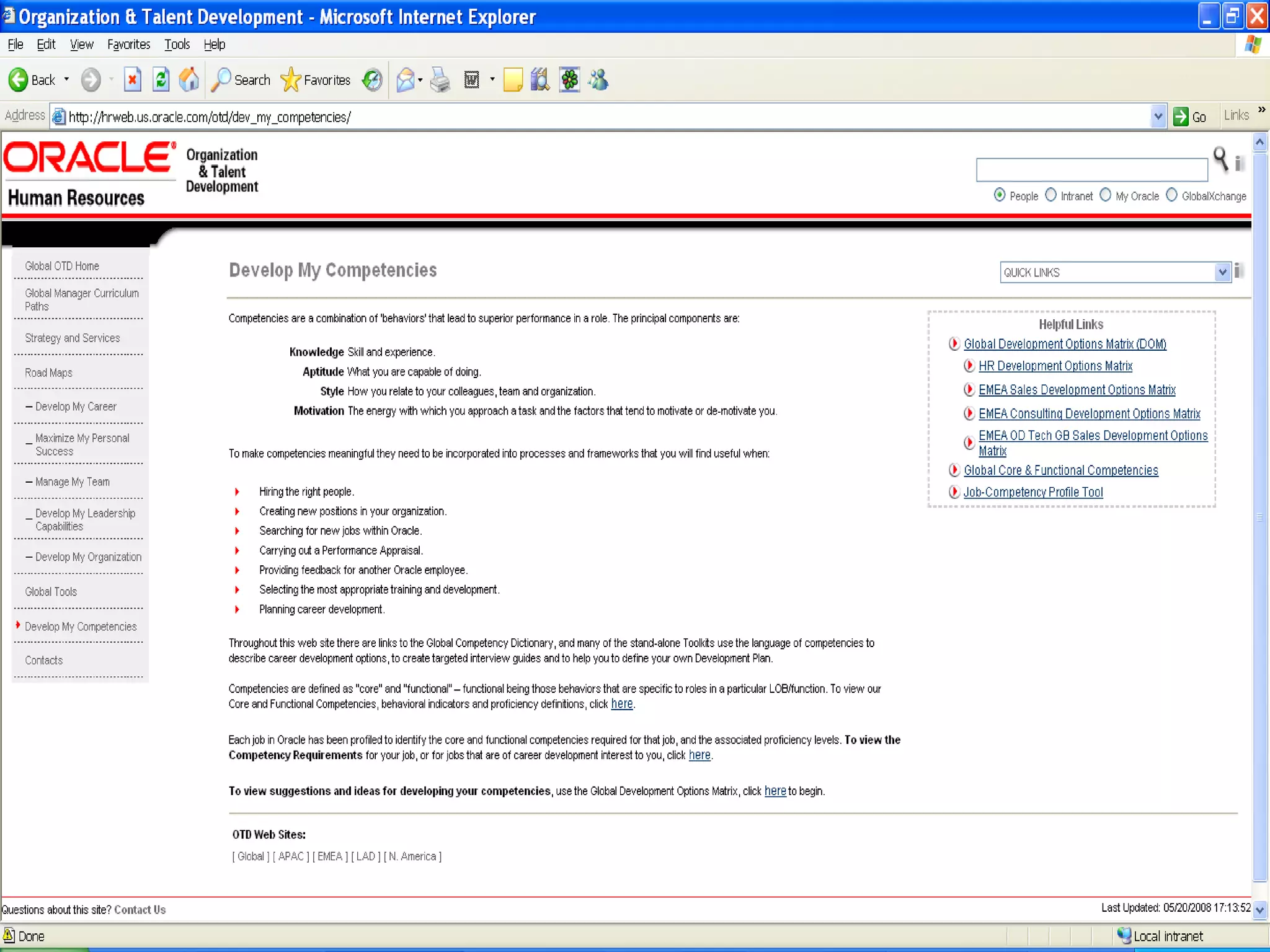1270x952 pixels.
Task: Expand the address bar URL dropdown arrow
Action: point(1157,117)
